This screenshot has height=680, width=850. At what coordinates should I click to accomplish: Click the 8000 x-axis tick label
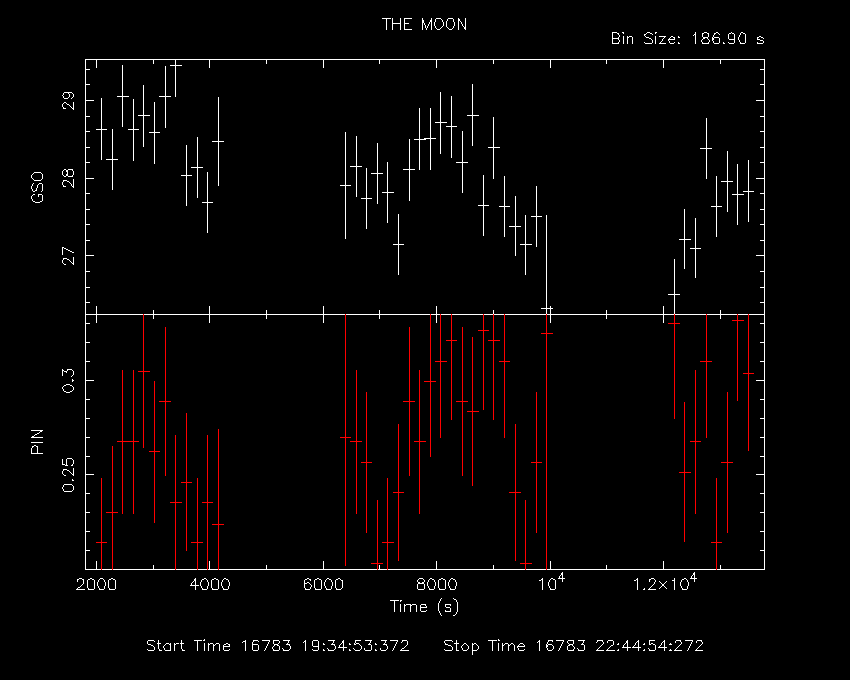[x=437, y=585]
